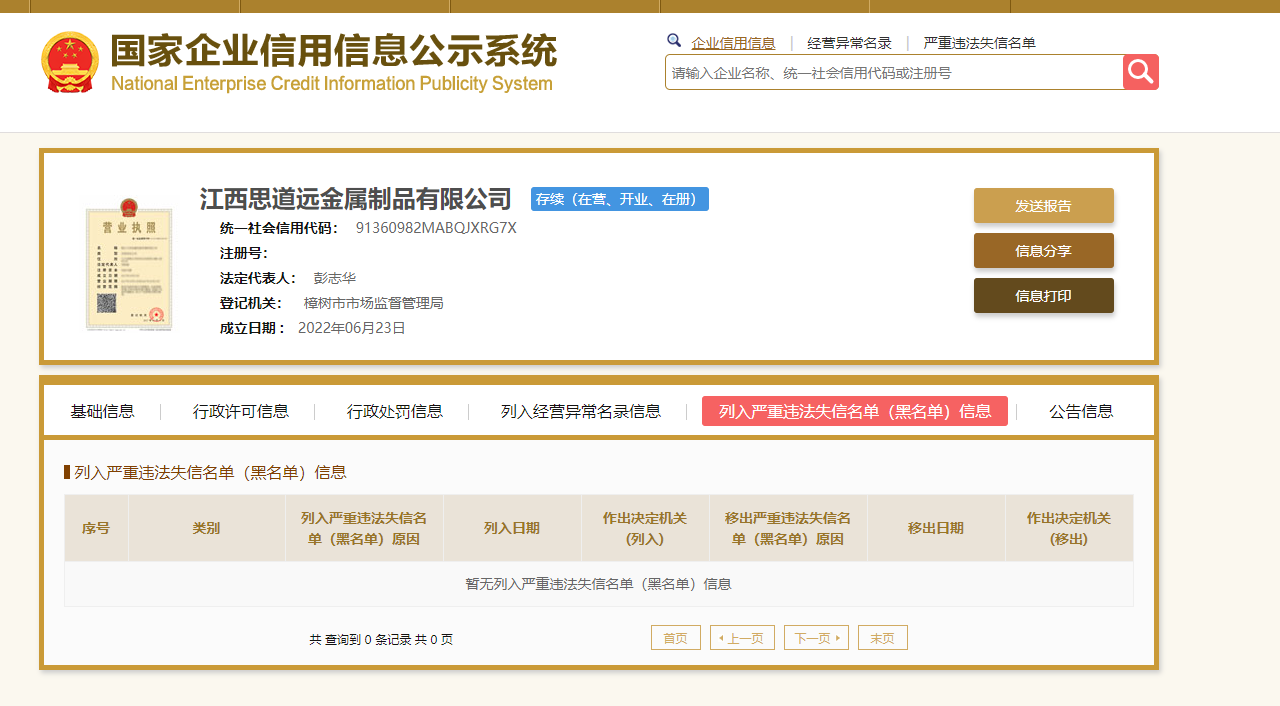The width and height of the screenshot is (1280, 706).
Task: Open the 公告信息 tab
Action: click(1081, 411)
